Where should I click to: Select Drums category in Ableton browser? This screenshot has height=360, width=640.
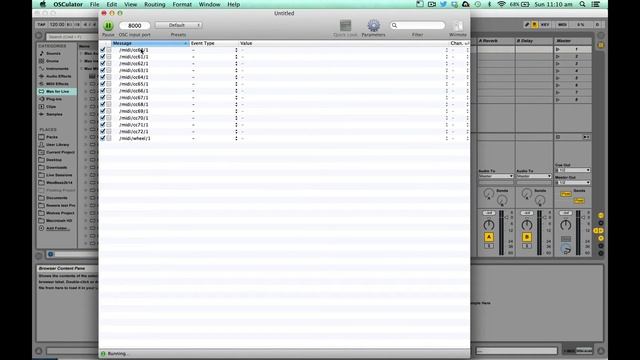point(52,61)
